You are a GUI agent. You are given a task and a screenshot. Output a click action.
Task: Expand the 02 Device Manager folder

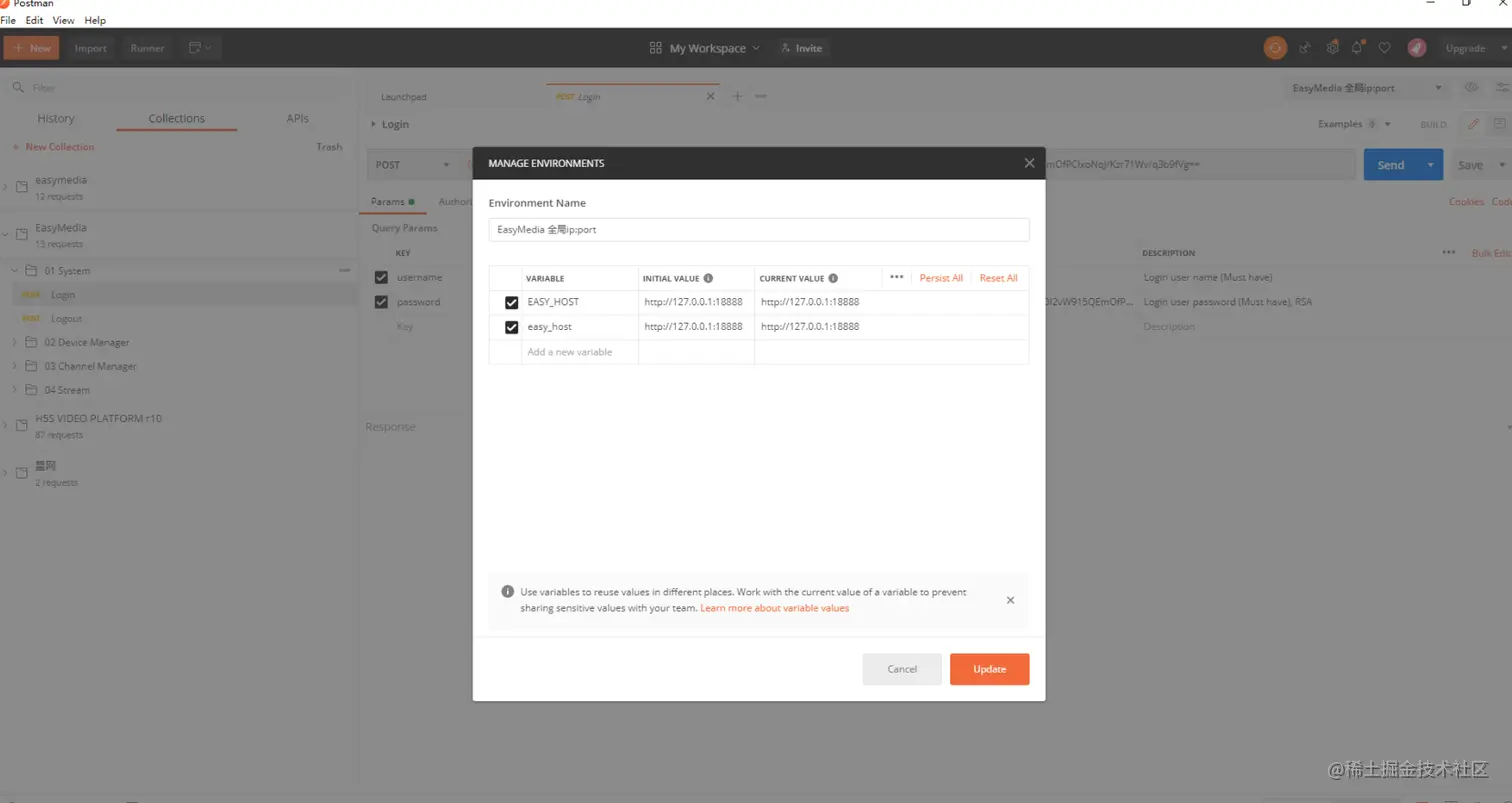click(14, 342)
